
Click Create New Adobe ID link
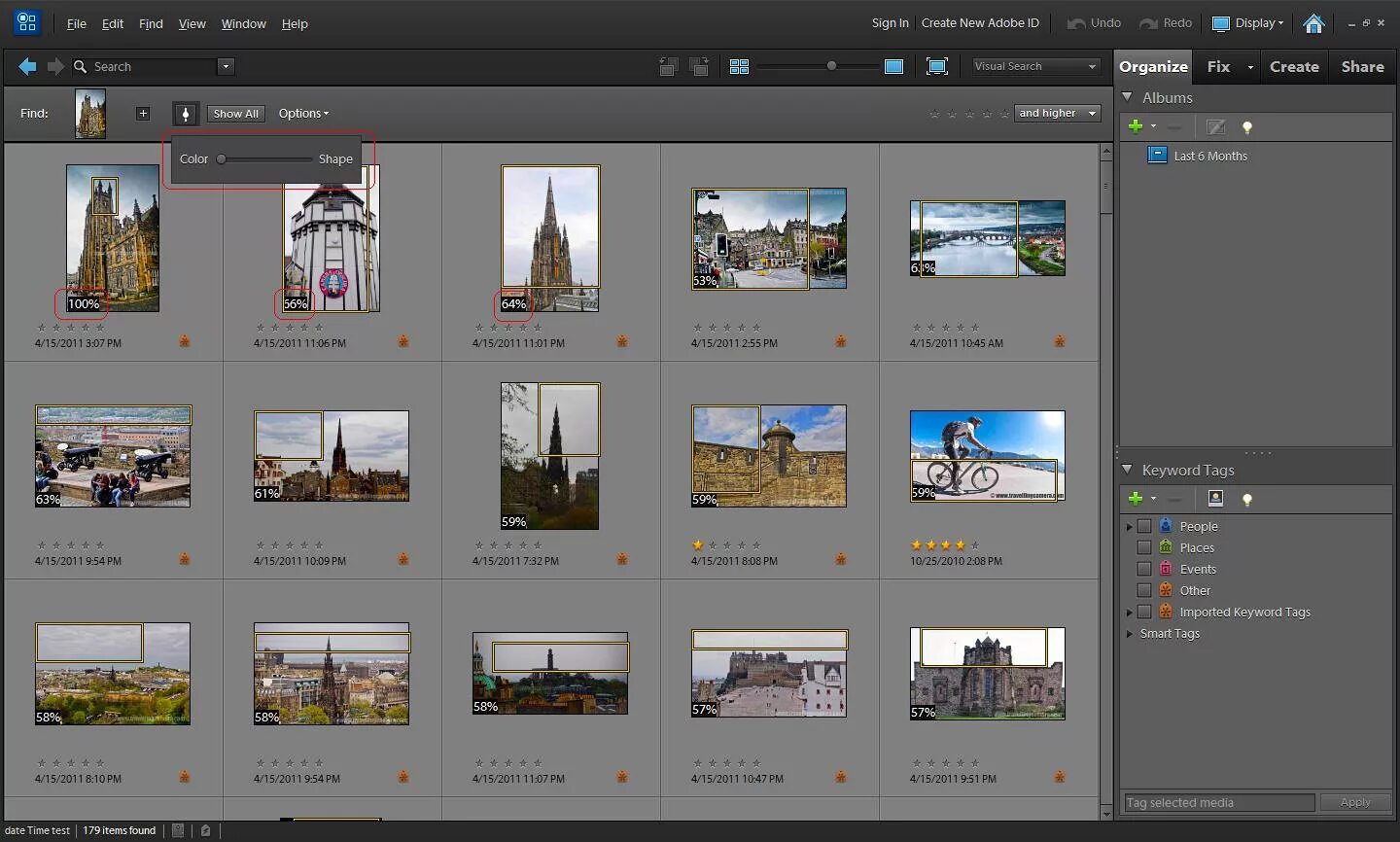pos(980,23)
